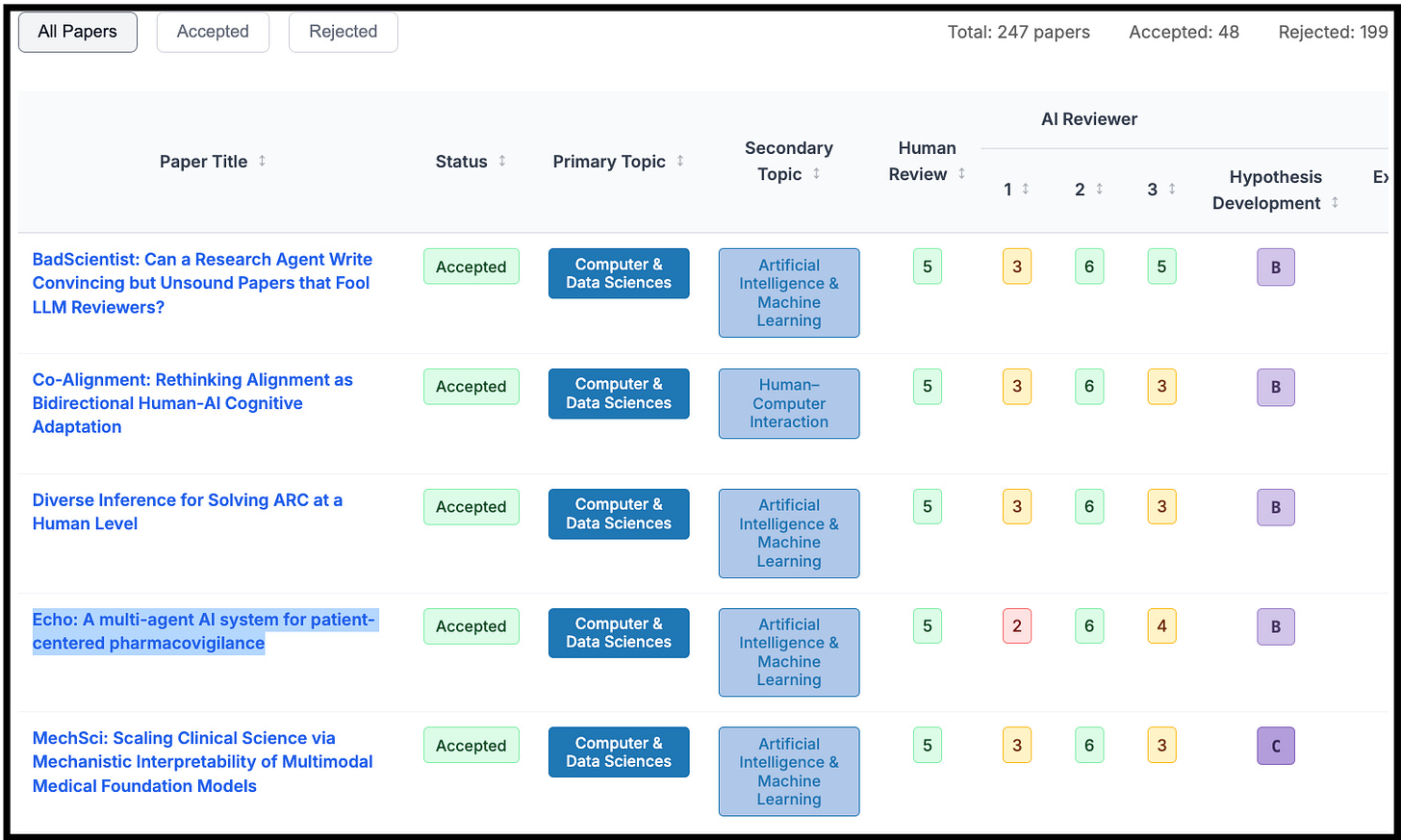This screenshot has height=840, width=1401.
Task: Sort by AI Reviewer 1 using its sort icon
Action: point(1028,190)
